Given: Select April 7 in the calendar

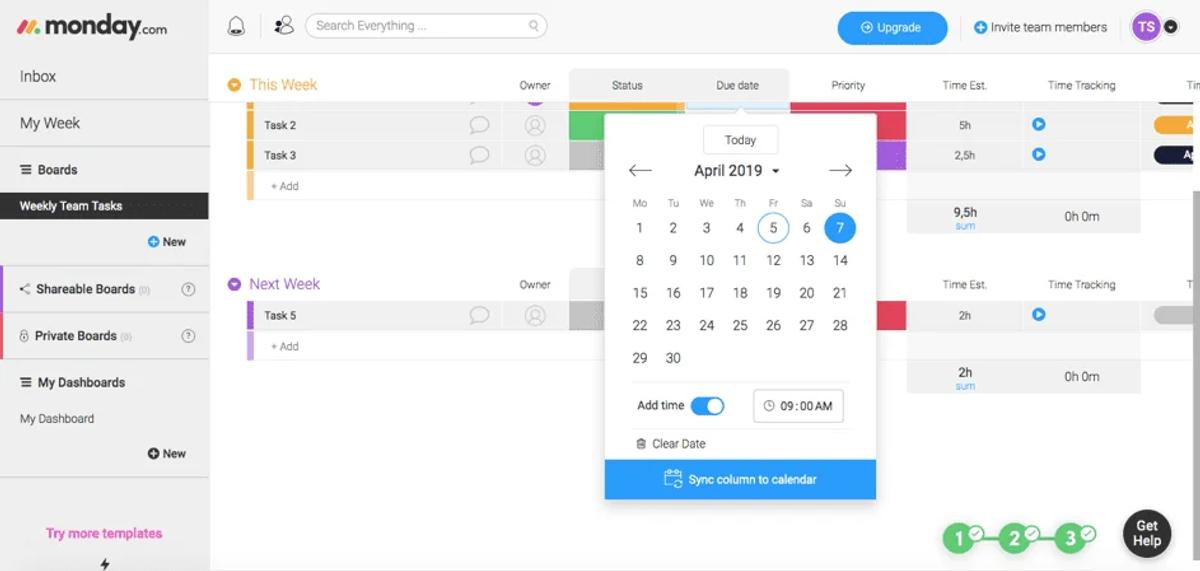Looking at the screenshot, I should point(840,228).
